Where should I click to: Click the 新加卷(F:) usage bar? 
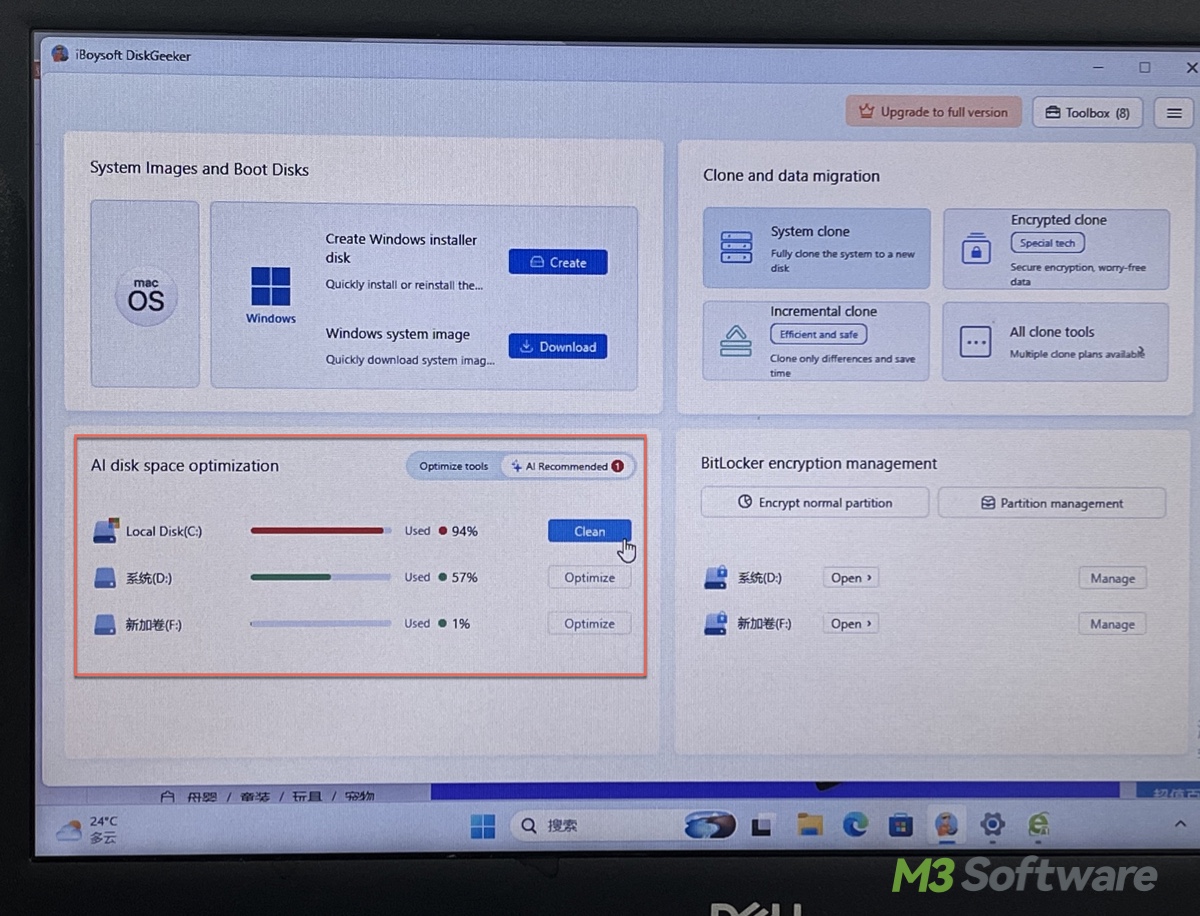[x=321, y=623]
